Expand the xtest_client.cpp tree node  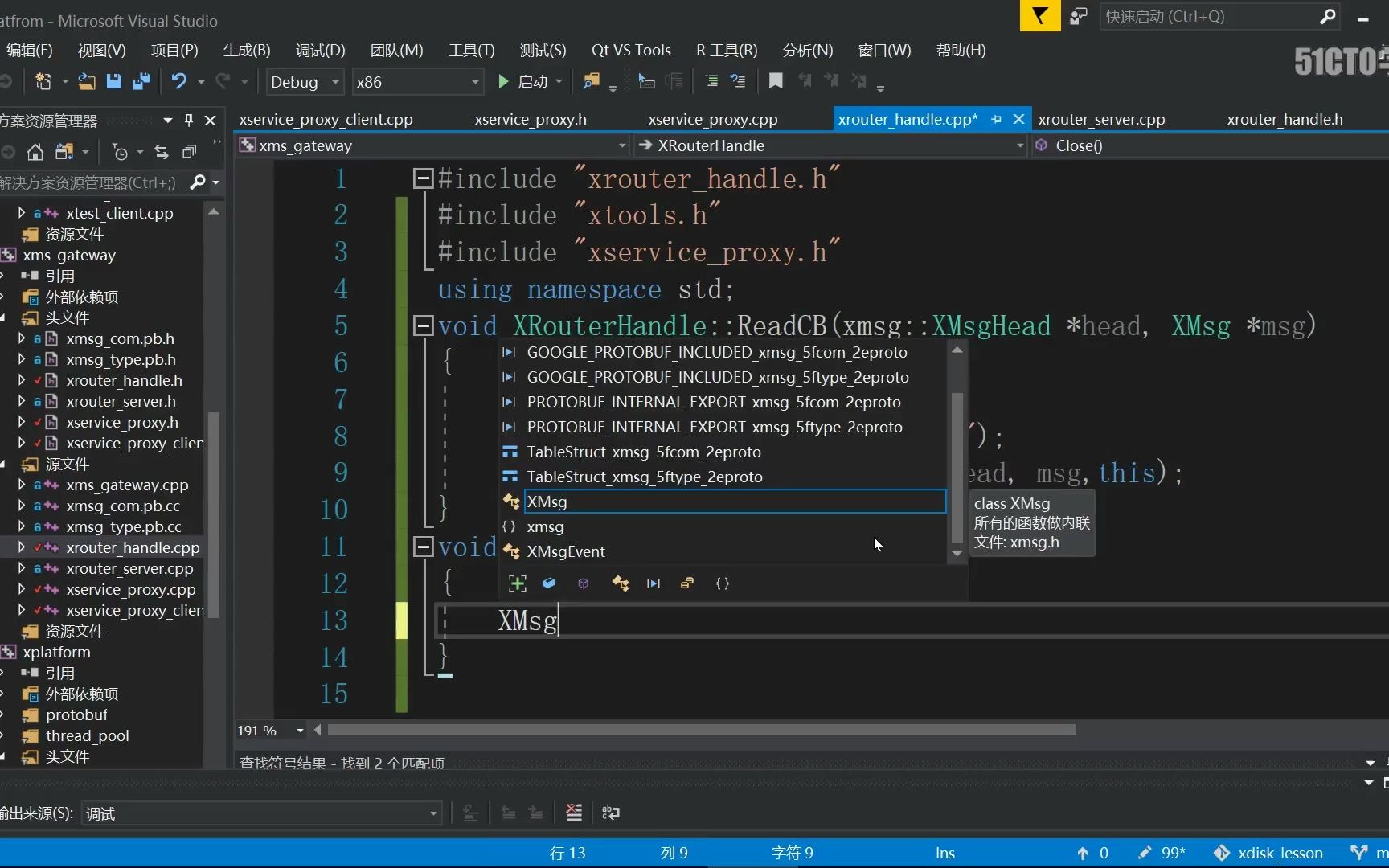(22, 213)
